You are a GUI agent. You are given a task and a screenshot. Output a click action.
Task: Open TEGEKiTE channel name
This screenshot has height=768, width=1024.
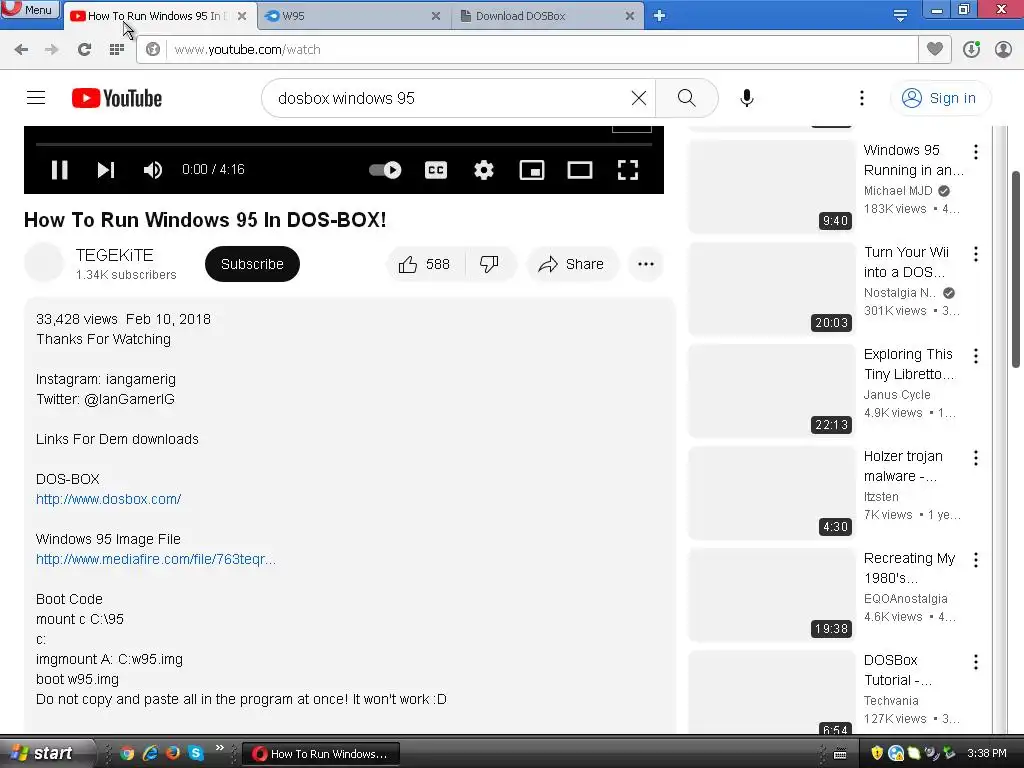[x=114, y=255]
